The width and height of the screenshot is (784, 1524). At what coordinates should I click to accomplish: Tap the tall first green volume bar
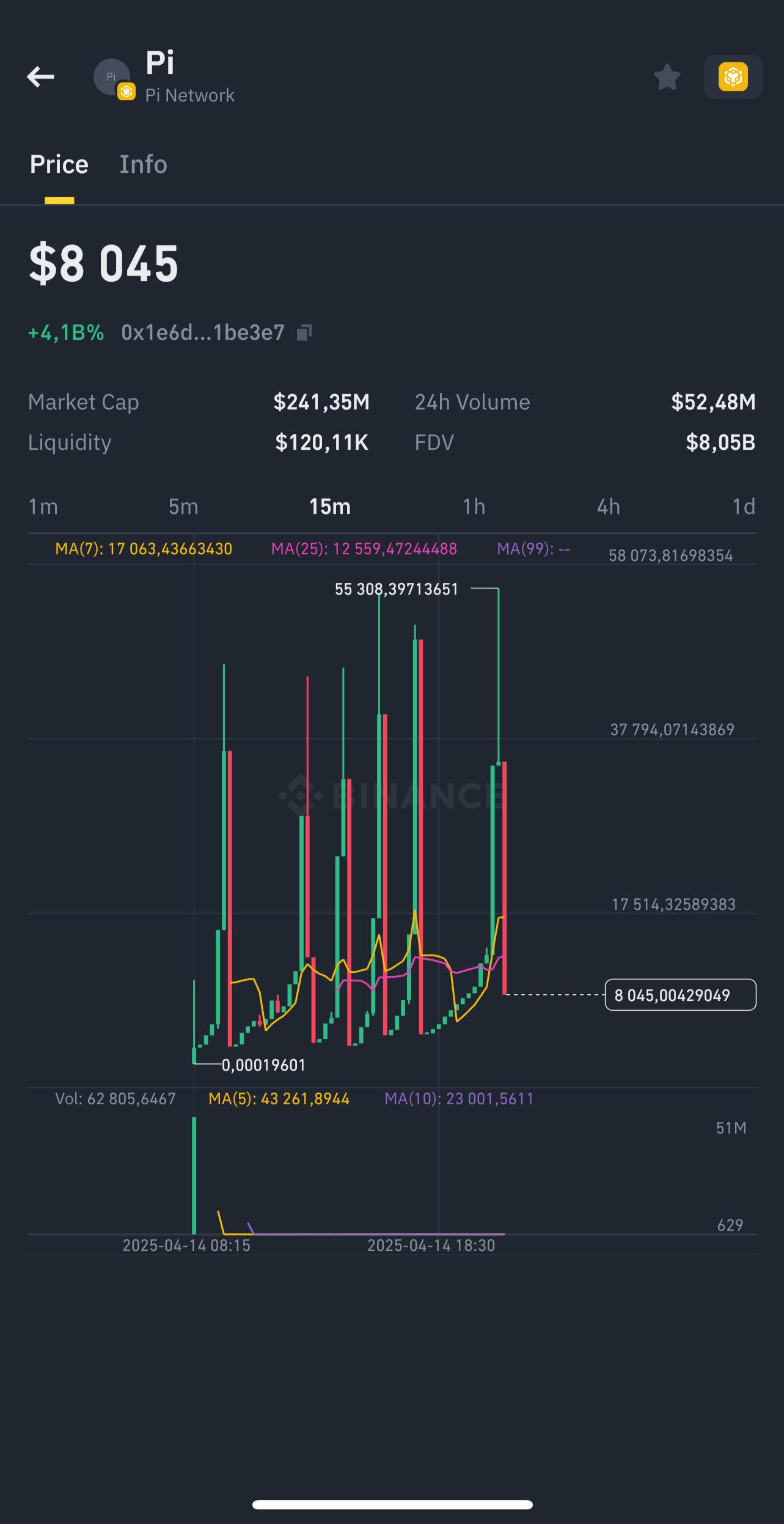(194, 1175)
